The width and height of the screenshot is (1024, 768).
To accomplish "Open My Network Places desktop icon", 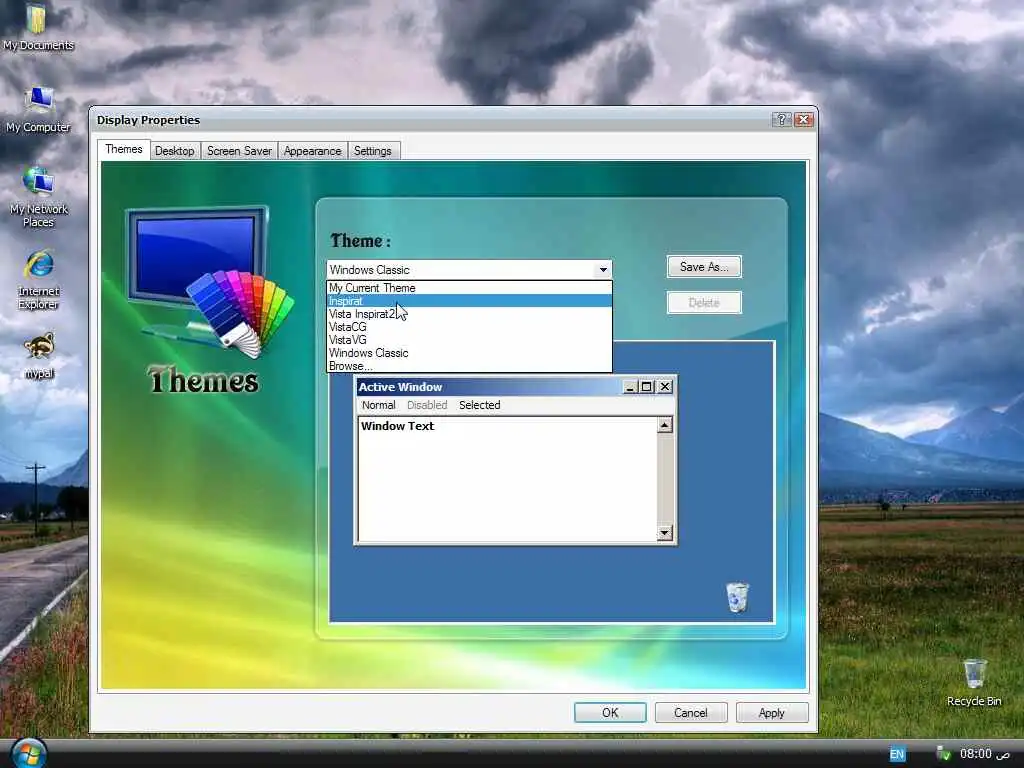I will click(x=39, y=196).
